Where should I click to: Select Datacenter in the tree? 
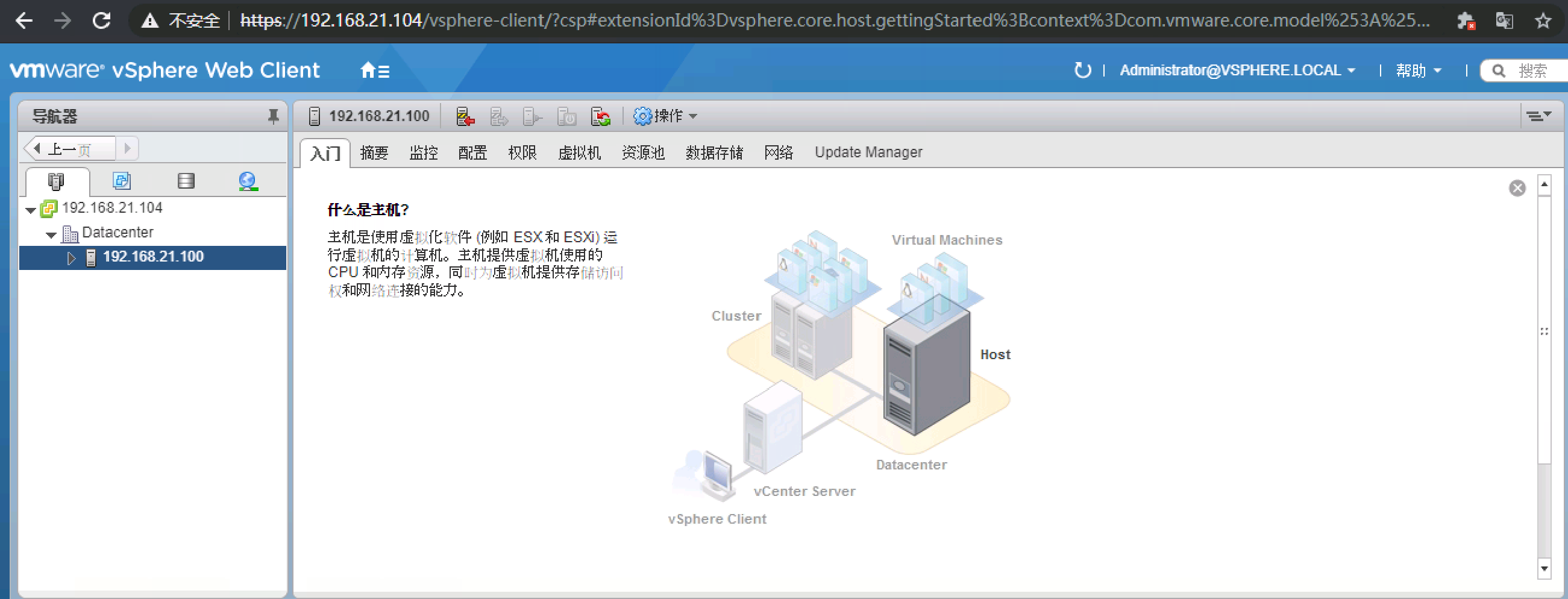pos(118,233)
